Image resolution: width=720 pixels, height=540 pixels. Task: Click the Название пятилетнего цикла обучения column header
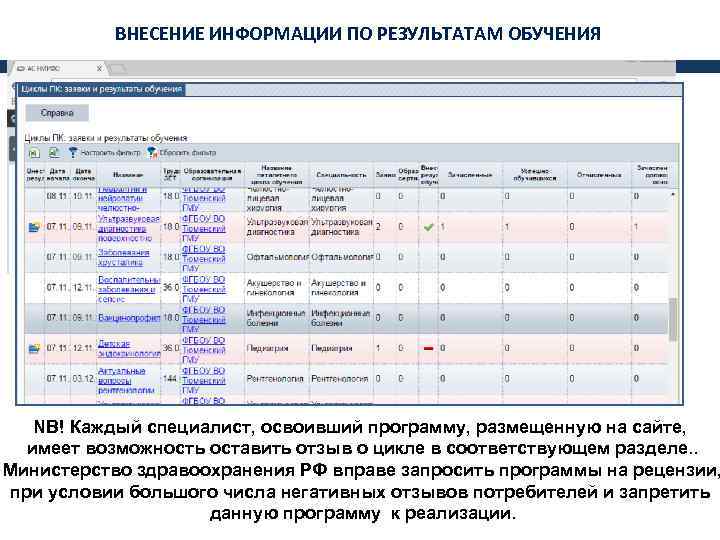(x=277, y=174)
